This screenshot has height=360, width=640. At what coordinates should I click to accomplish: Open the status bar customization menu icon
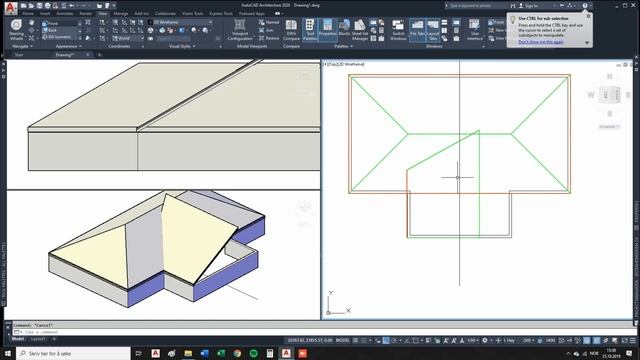coord(633,340)
